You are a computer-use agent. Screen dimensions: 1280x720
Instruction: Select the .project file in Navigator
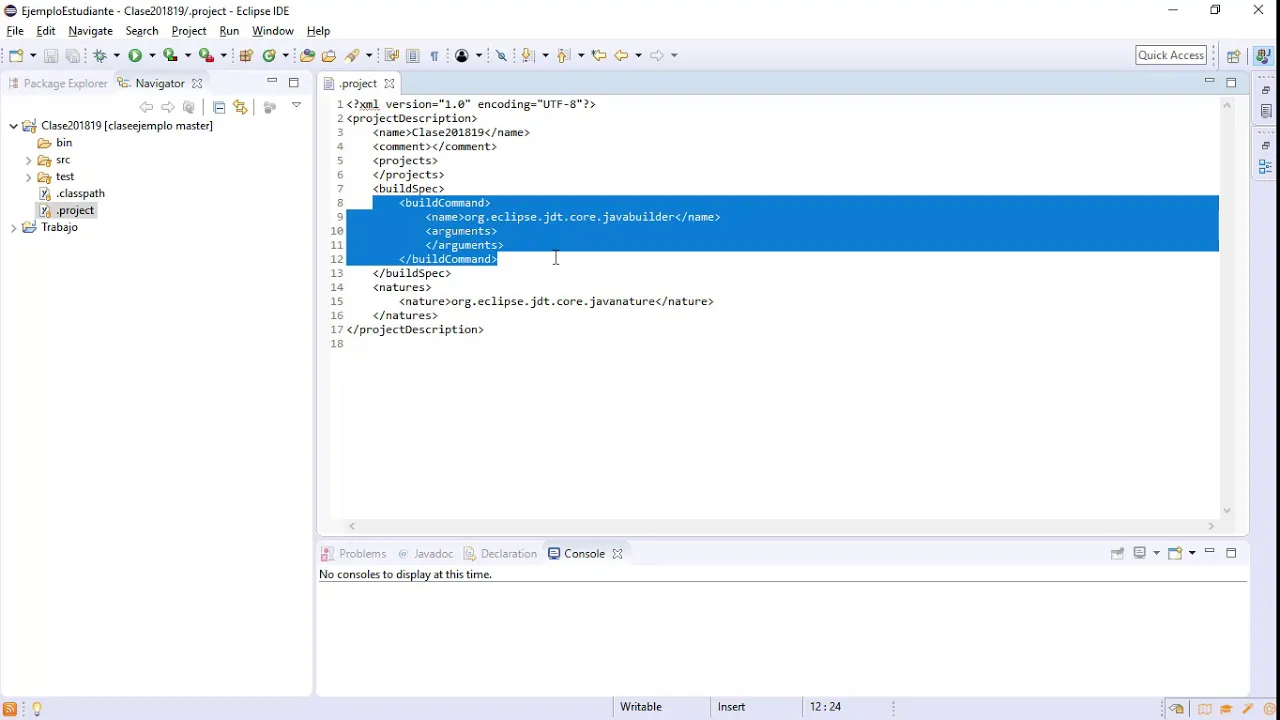point(66,211)
